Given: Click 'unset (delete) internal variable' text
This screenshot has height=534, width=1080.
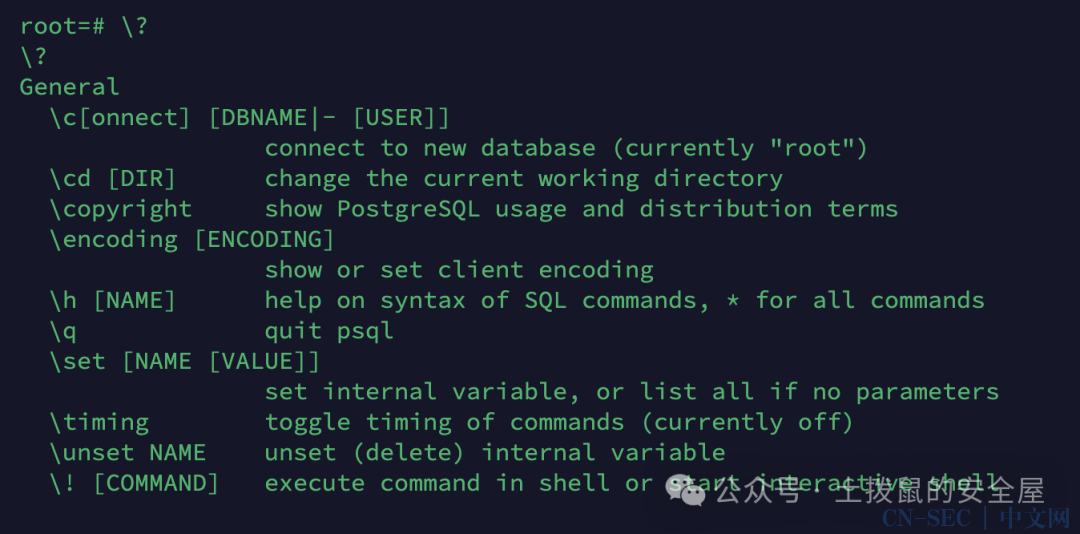Looking at the screenshot, I should 495,452.
